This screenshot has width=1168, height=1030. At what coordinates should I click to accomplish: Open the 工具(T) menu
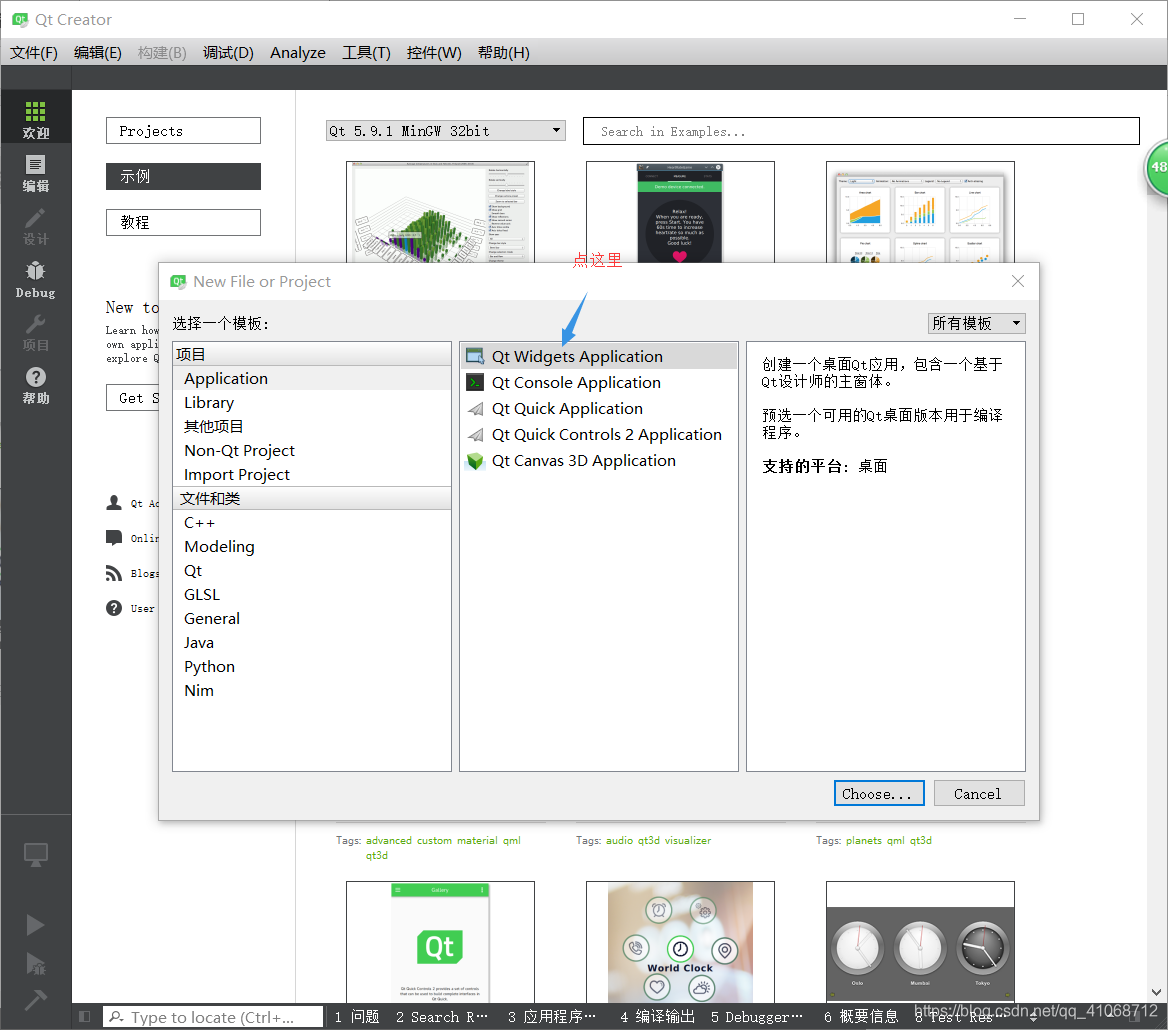tap(366, 53)
